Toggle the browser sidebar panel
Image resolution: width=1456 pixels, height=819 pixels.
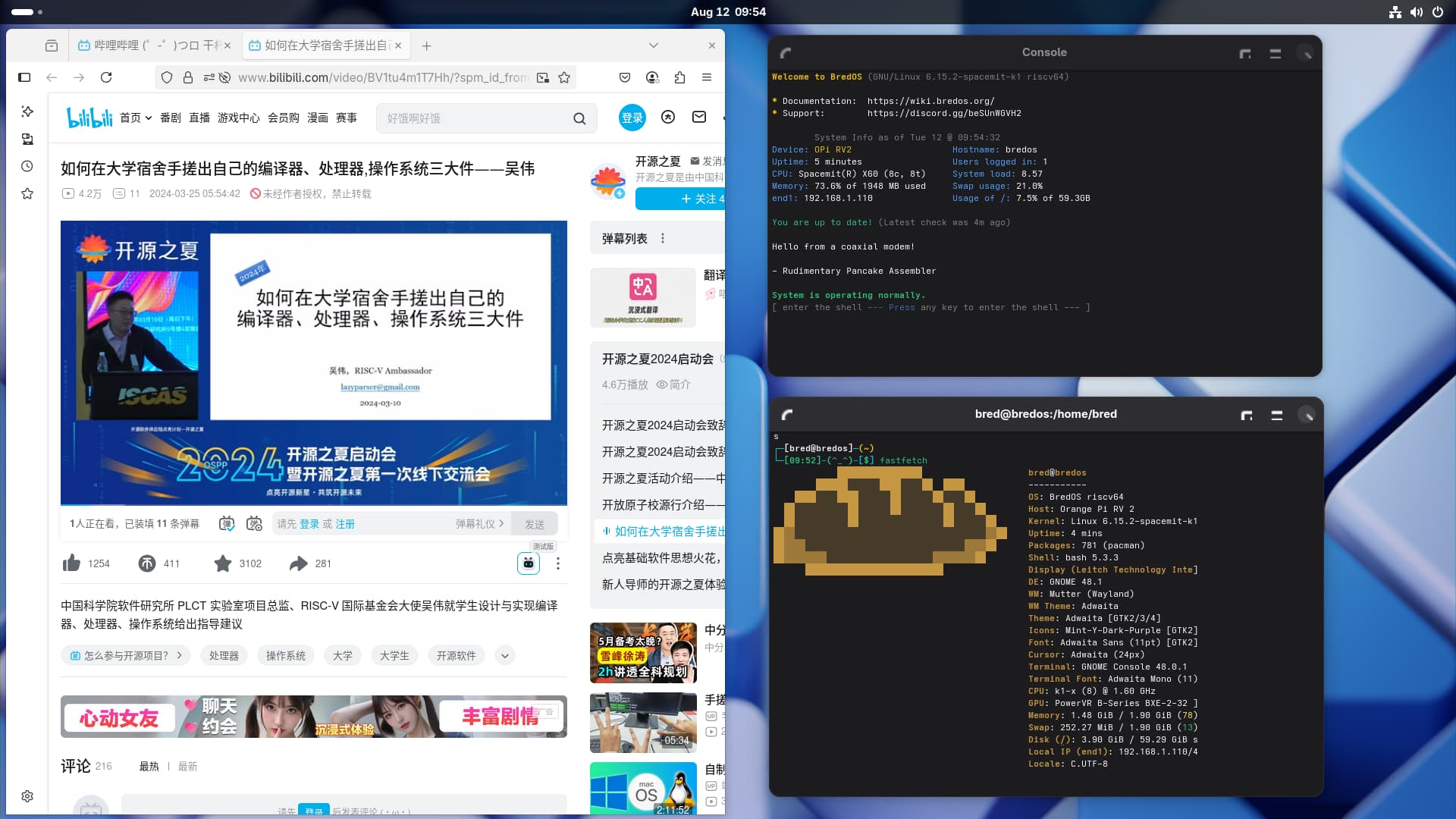click(x=24, y=77)
